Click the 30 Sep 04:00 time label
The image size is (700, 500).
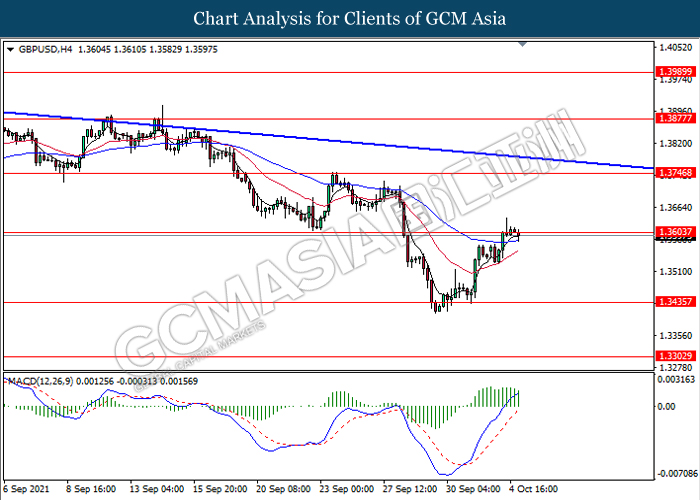(x=474, y=489)
